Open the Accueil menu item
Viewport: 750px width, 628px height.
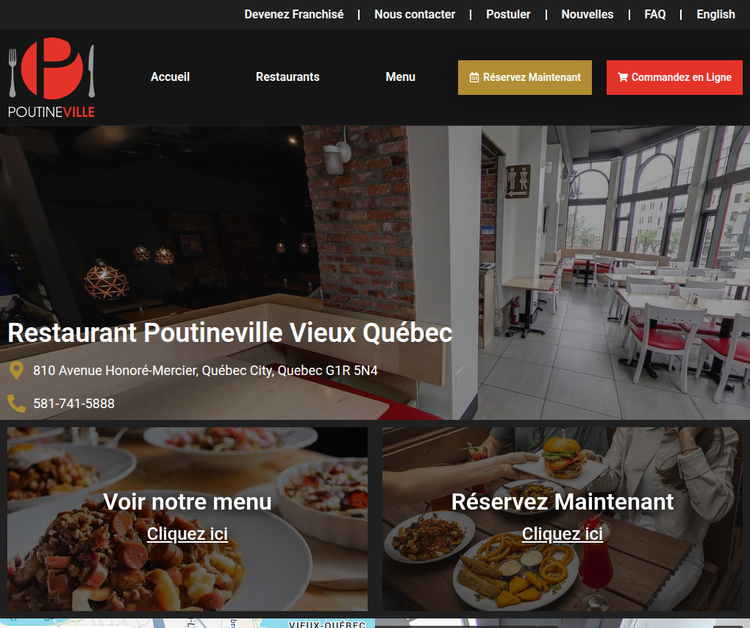point(170,77)
